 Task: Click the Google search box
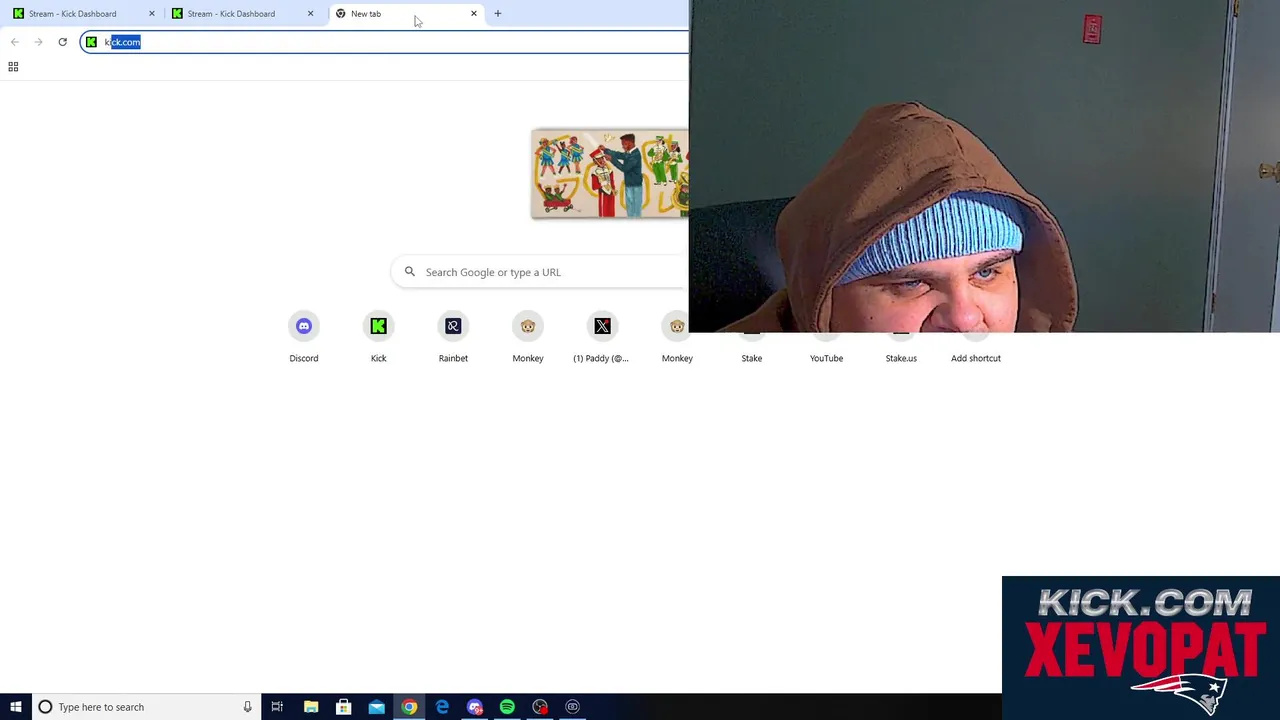(x=540, y=272)
